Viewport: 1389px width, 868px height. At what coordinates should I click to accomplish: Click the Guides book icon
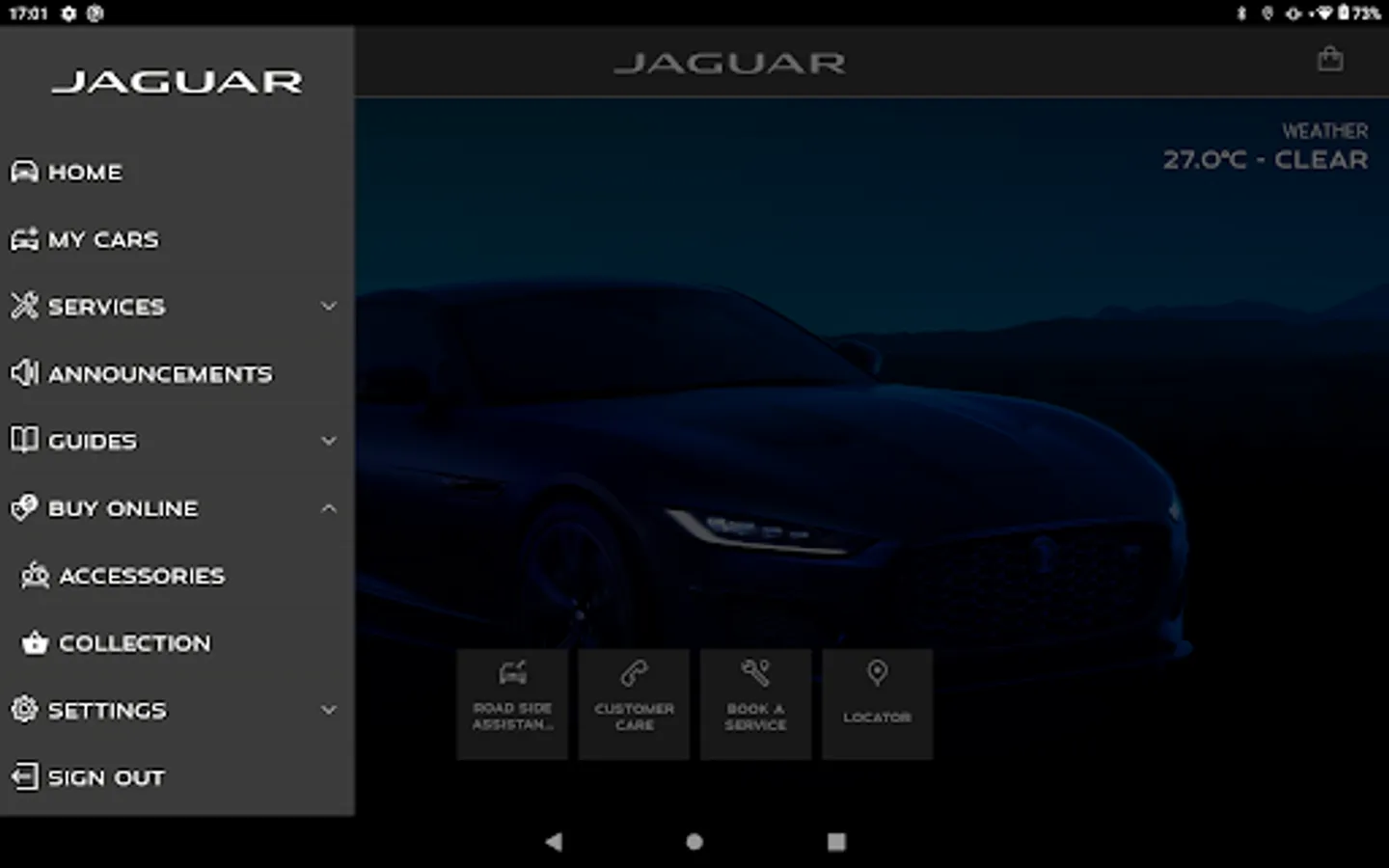[x=24, y=440]
